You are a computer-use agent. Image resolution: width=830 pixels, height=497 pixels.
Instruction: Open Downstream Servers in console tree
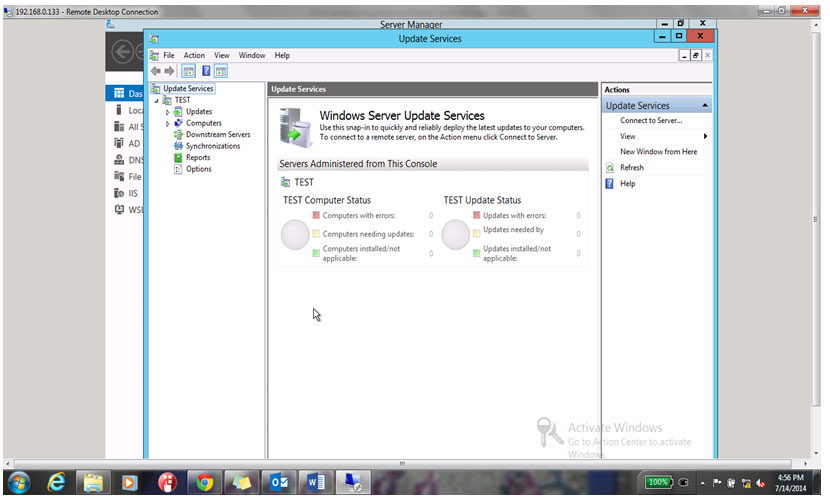[218, 134]
